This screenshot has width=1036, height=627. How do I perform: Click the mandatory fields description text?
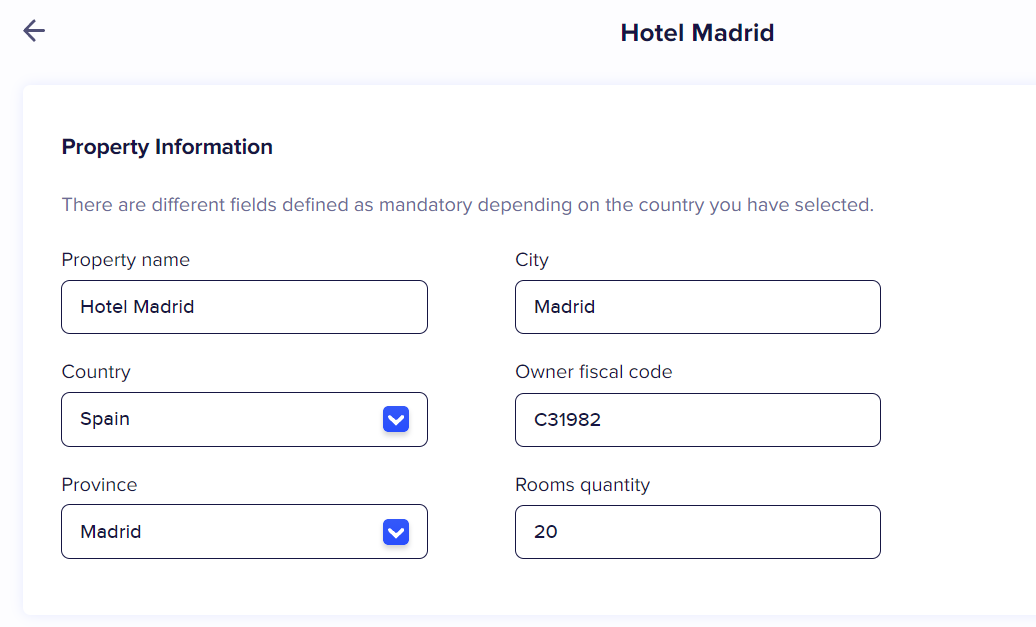(x=467, y=205)
